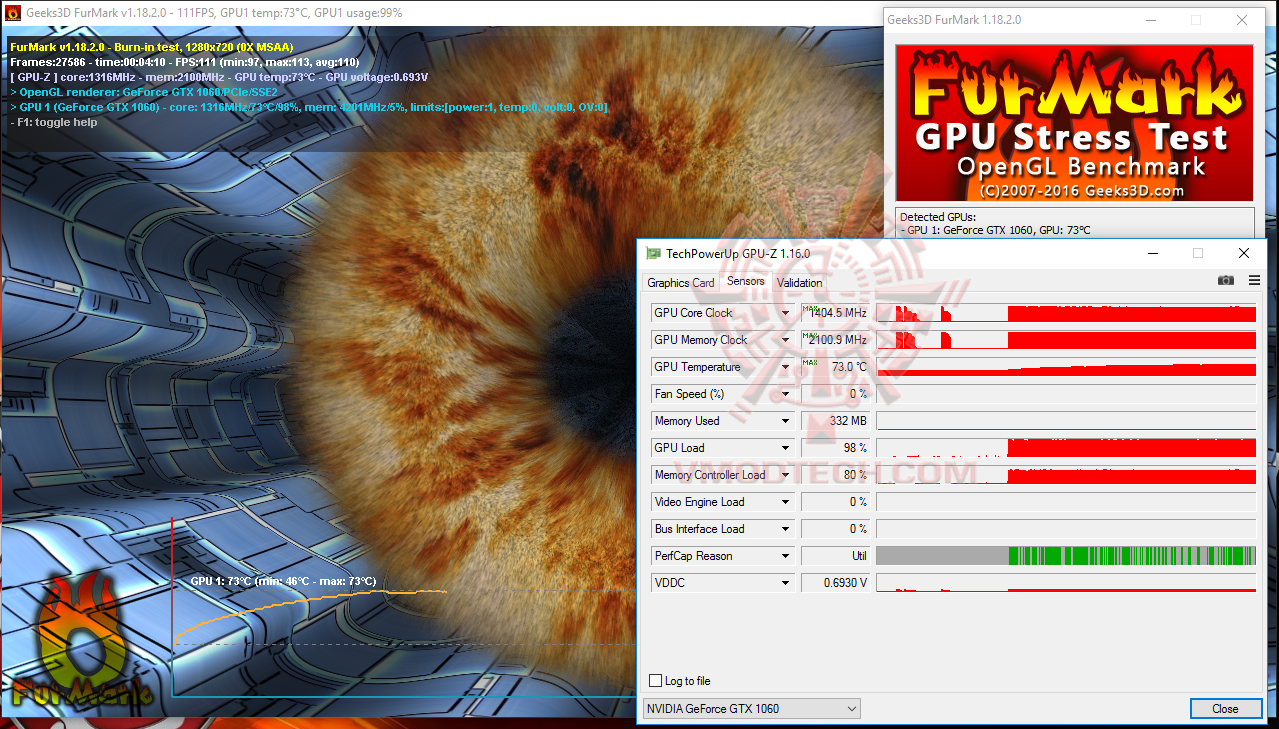
Task: Enable the Log to file checkbox
Action: (656, 681)
